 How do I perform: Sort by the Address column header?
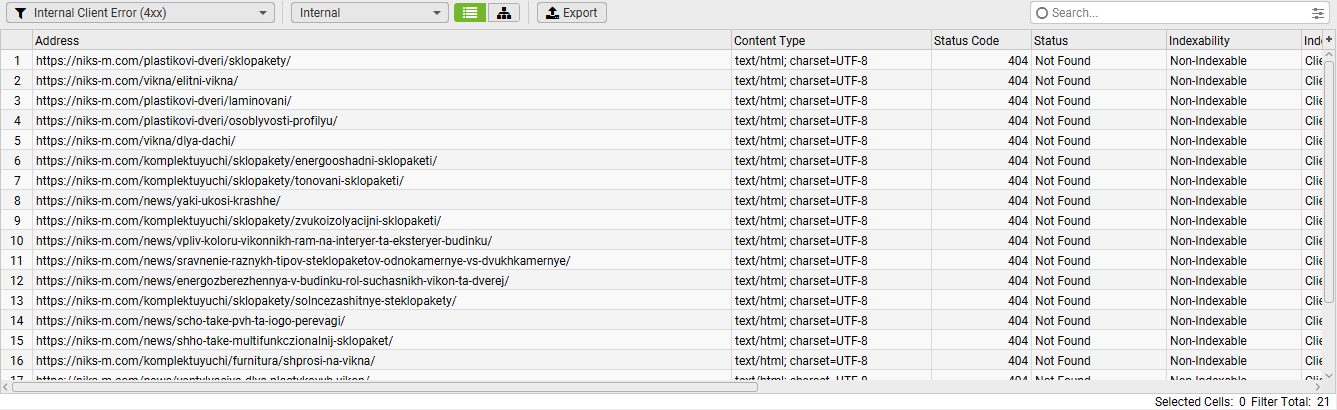pos(380,40)
